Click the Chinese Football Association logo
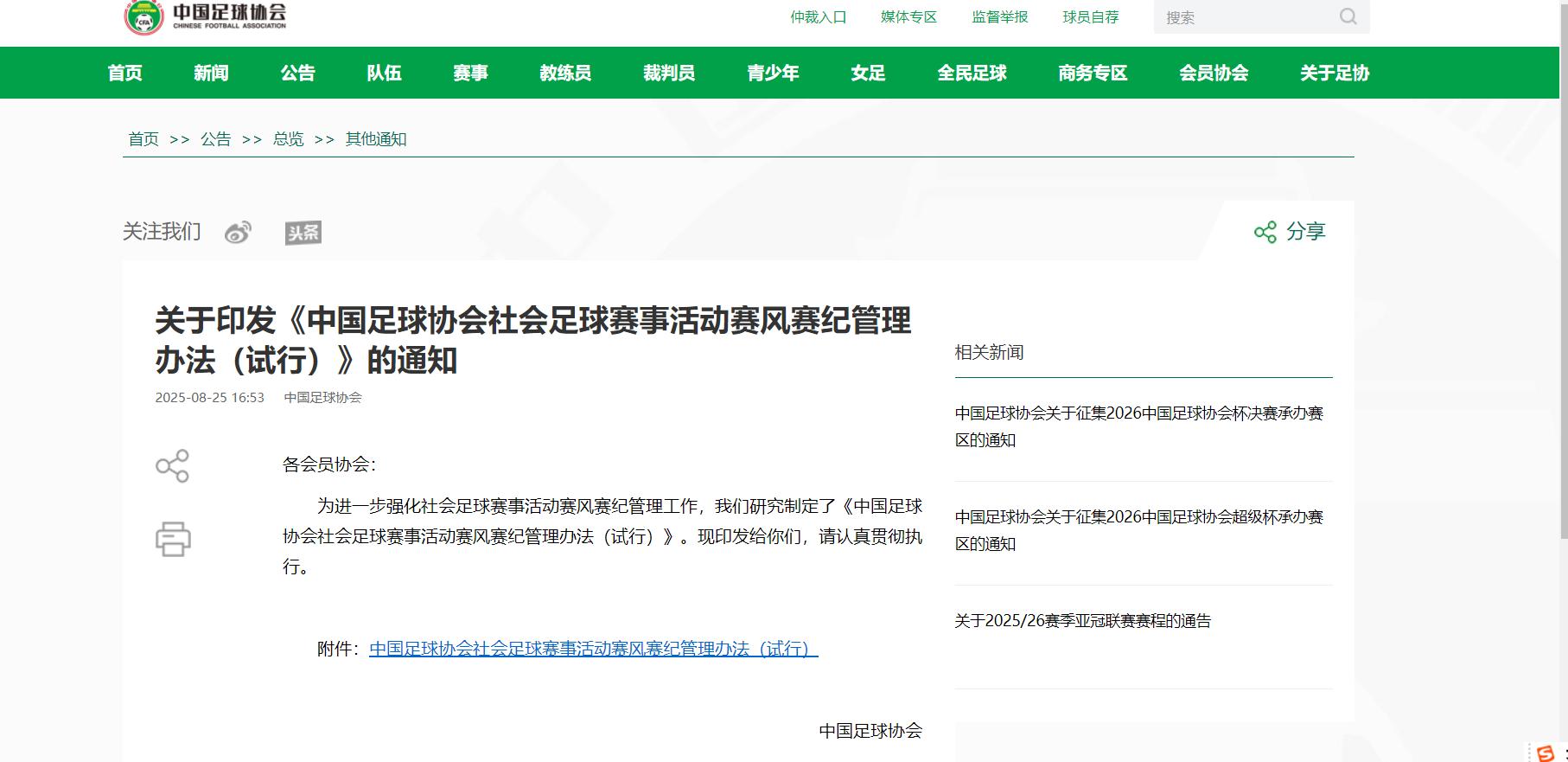 pos(205,16)
